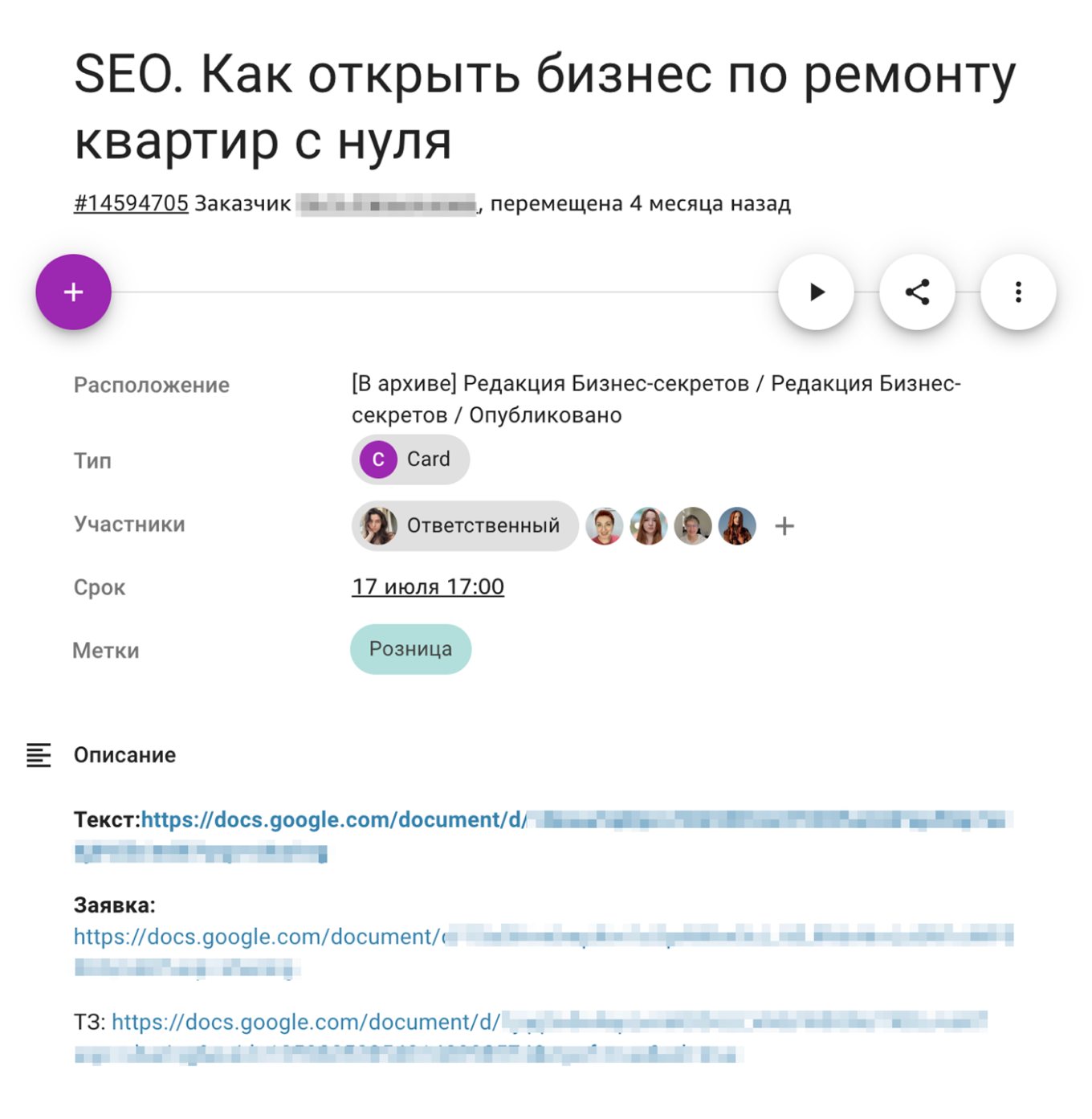
Task: Open the Заявка Google Docs link
Action: (x=543, y=952)
